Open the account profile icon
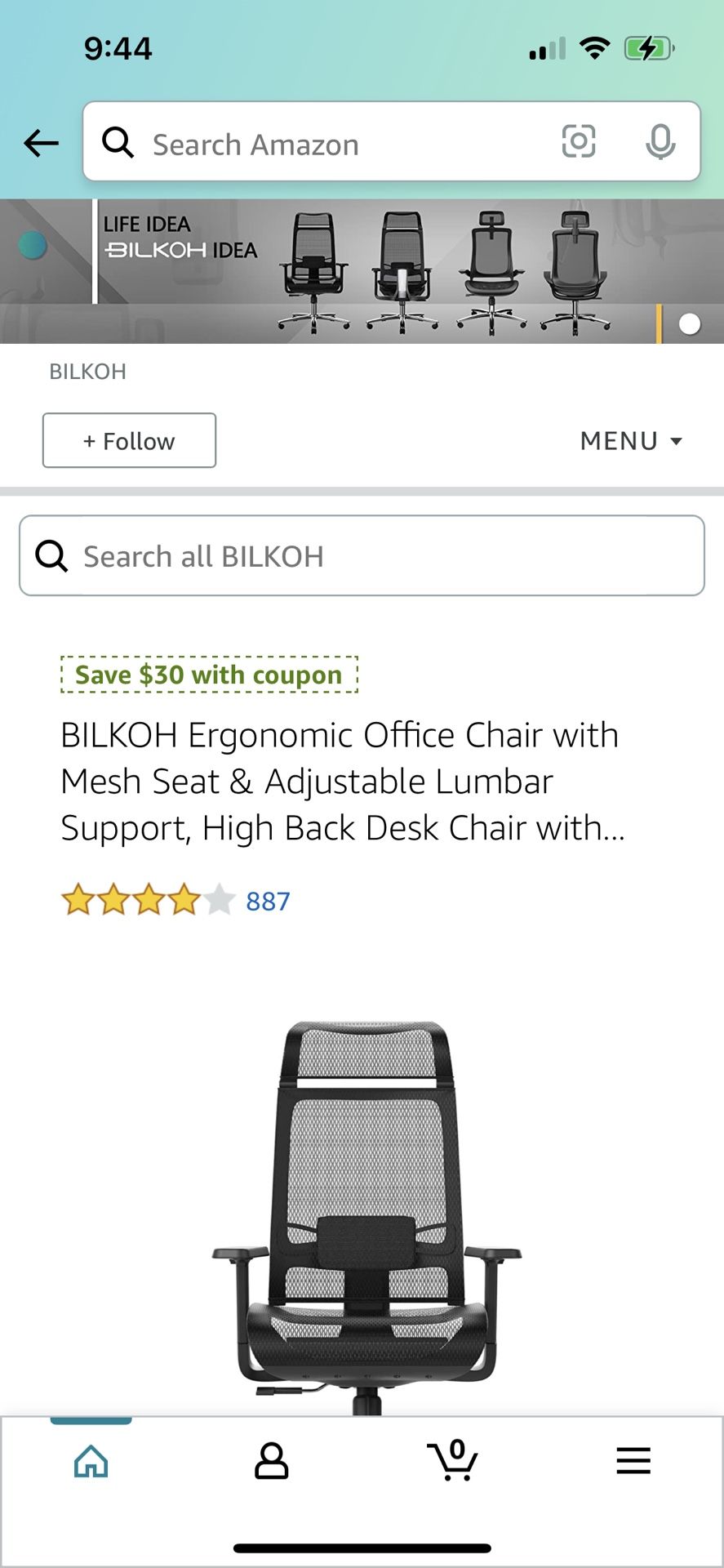The image size is (724, 1568). pyautogui.click(x=272, y=1461)
